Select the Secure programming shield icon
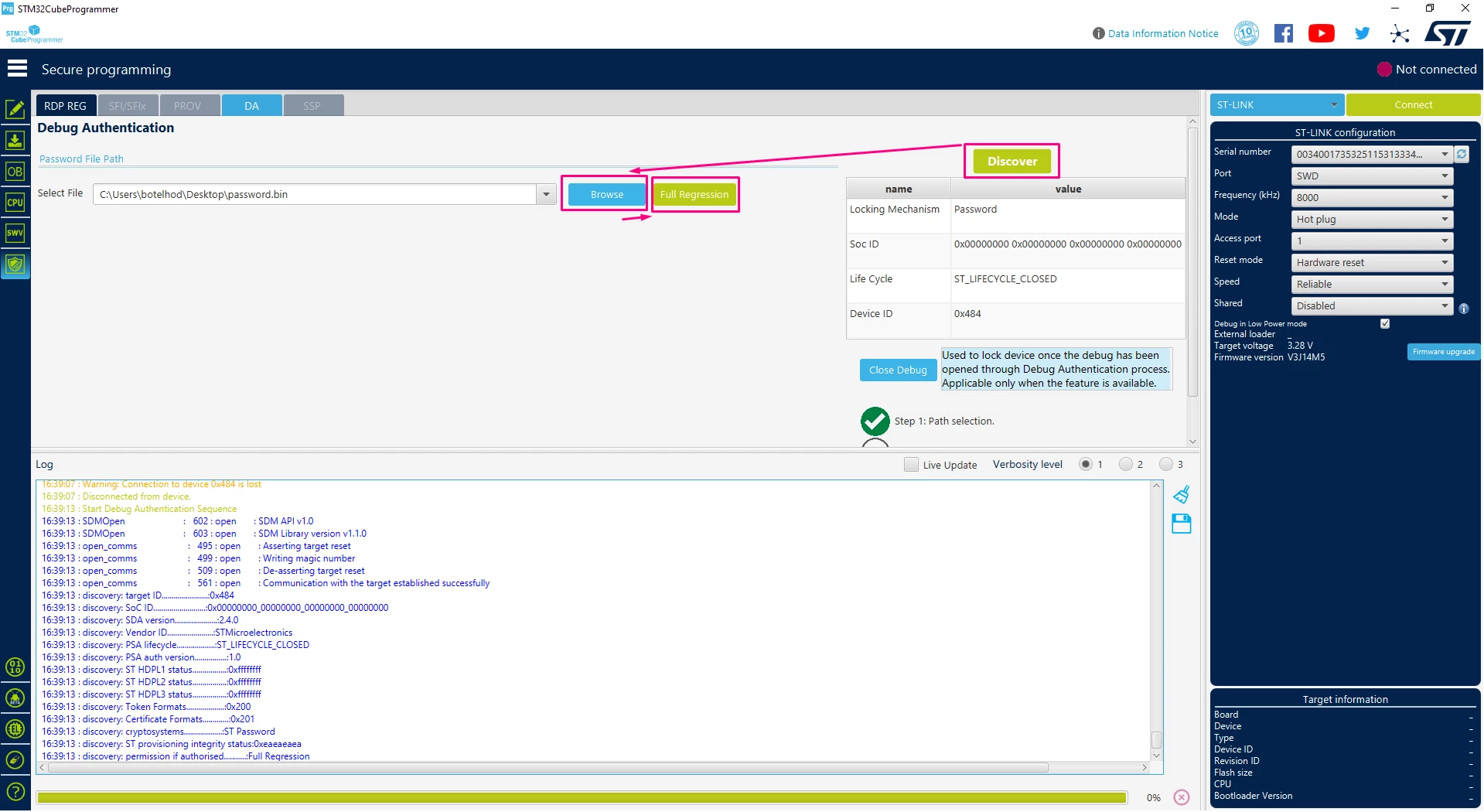Image resolution: width=1484 pixels, height=812 pixels. coord(15,264)
